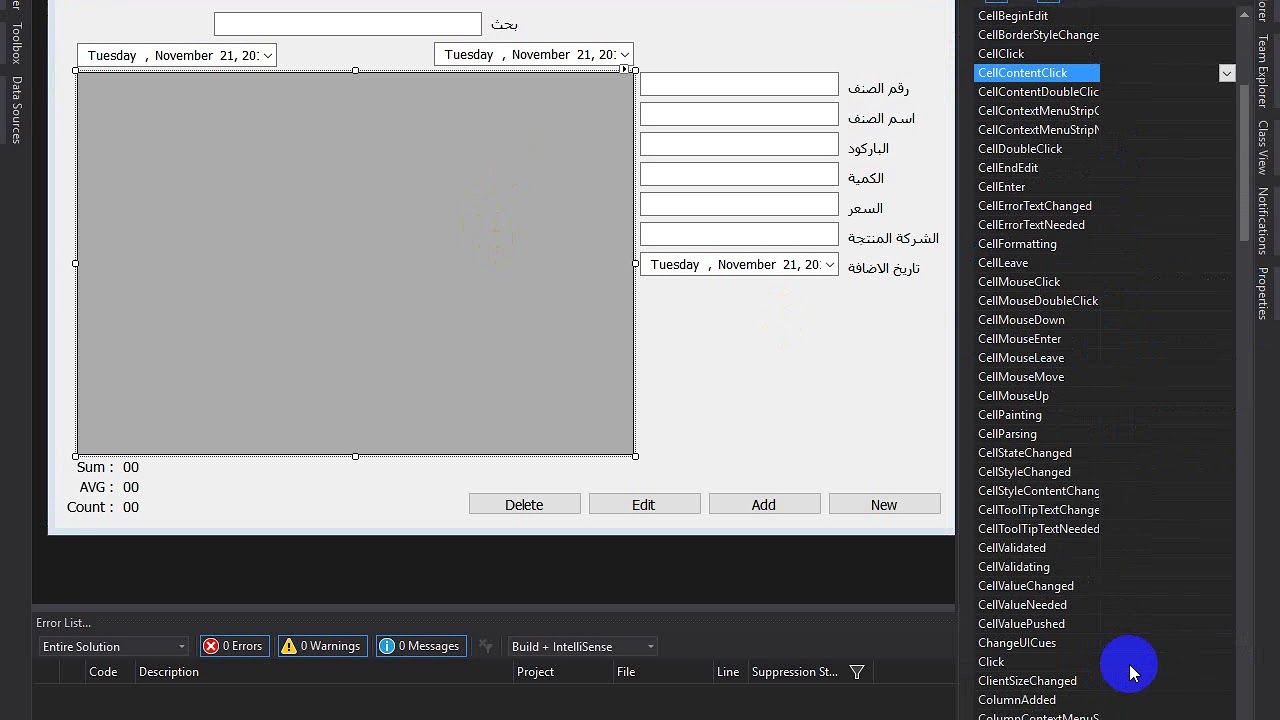
Task: Select the CellBeginEdit event
Action: point(1013,16)
